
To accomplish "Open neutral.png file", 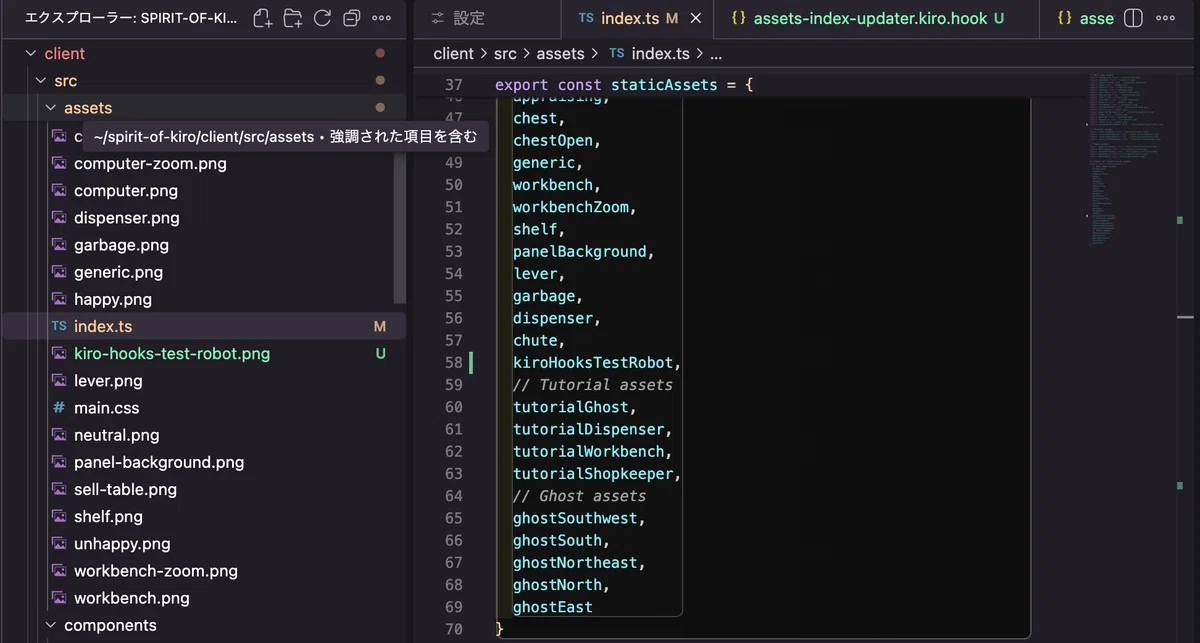I will click(x=116, y=435).
